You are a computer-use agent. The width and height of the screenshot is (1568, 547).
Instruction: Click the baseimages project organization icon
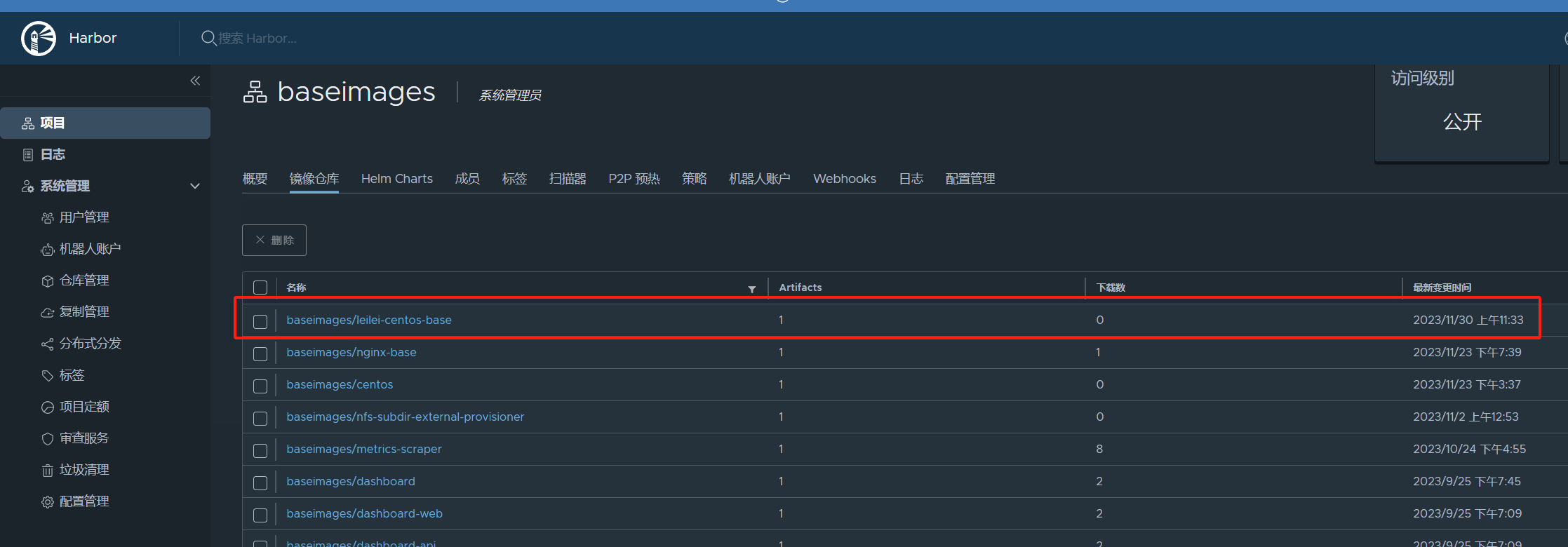pos(255,92)
